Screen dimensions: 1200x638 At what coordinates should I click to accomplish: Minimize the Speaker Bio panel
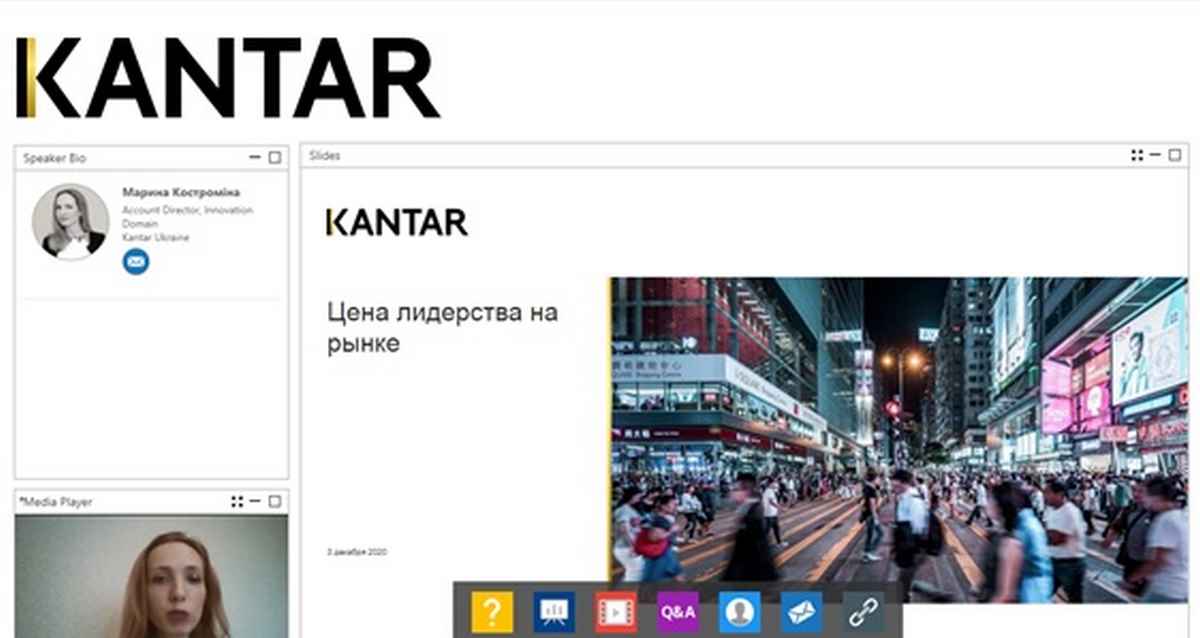255,158
